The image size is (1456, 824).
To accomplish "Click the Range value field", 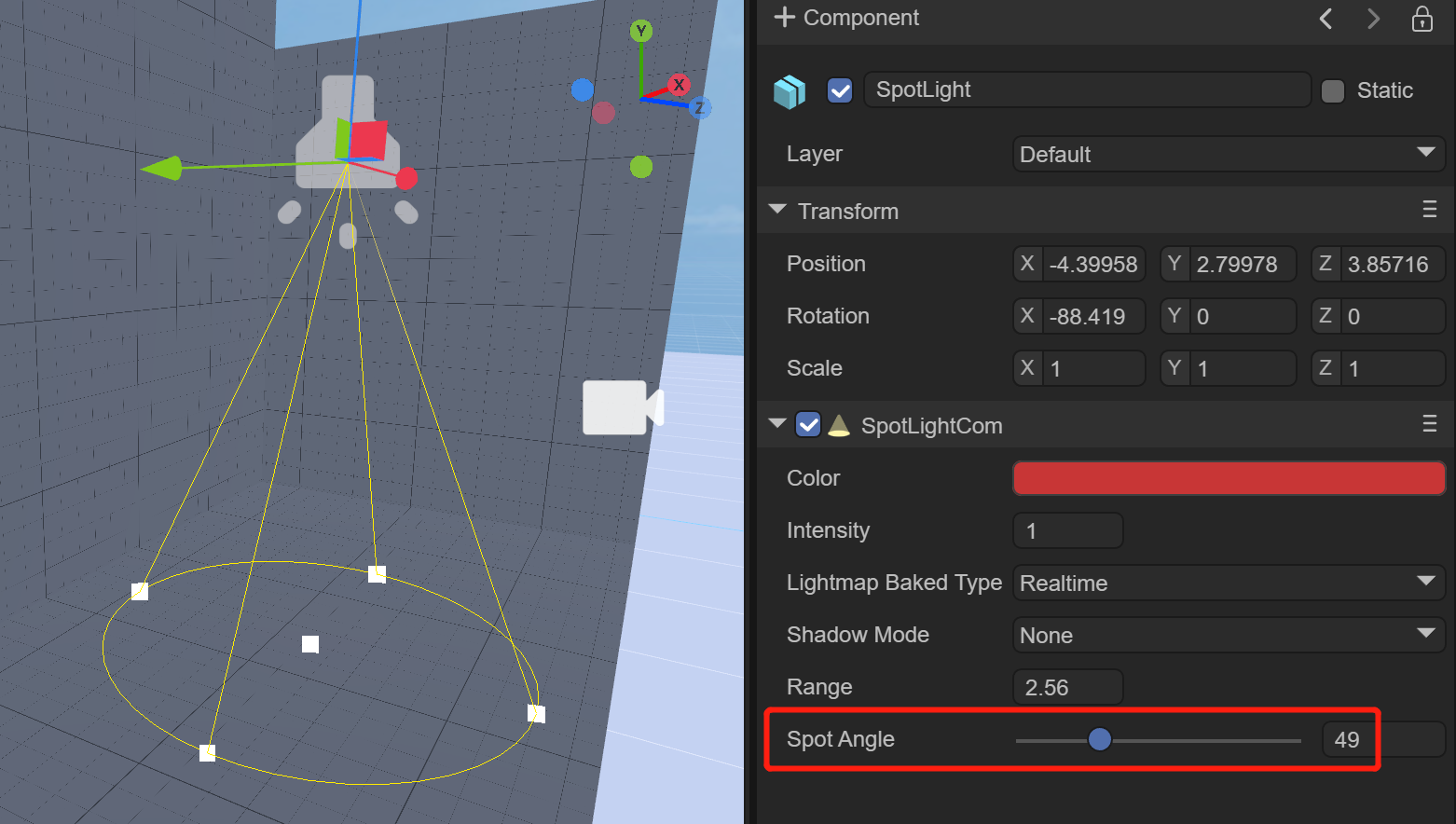I will (x=1067, y=688).
